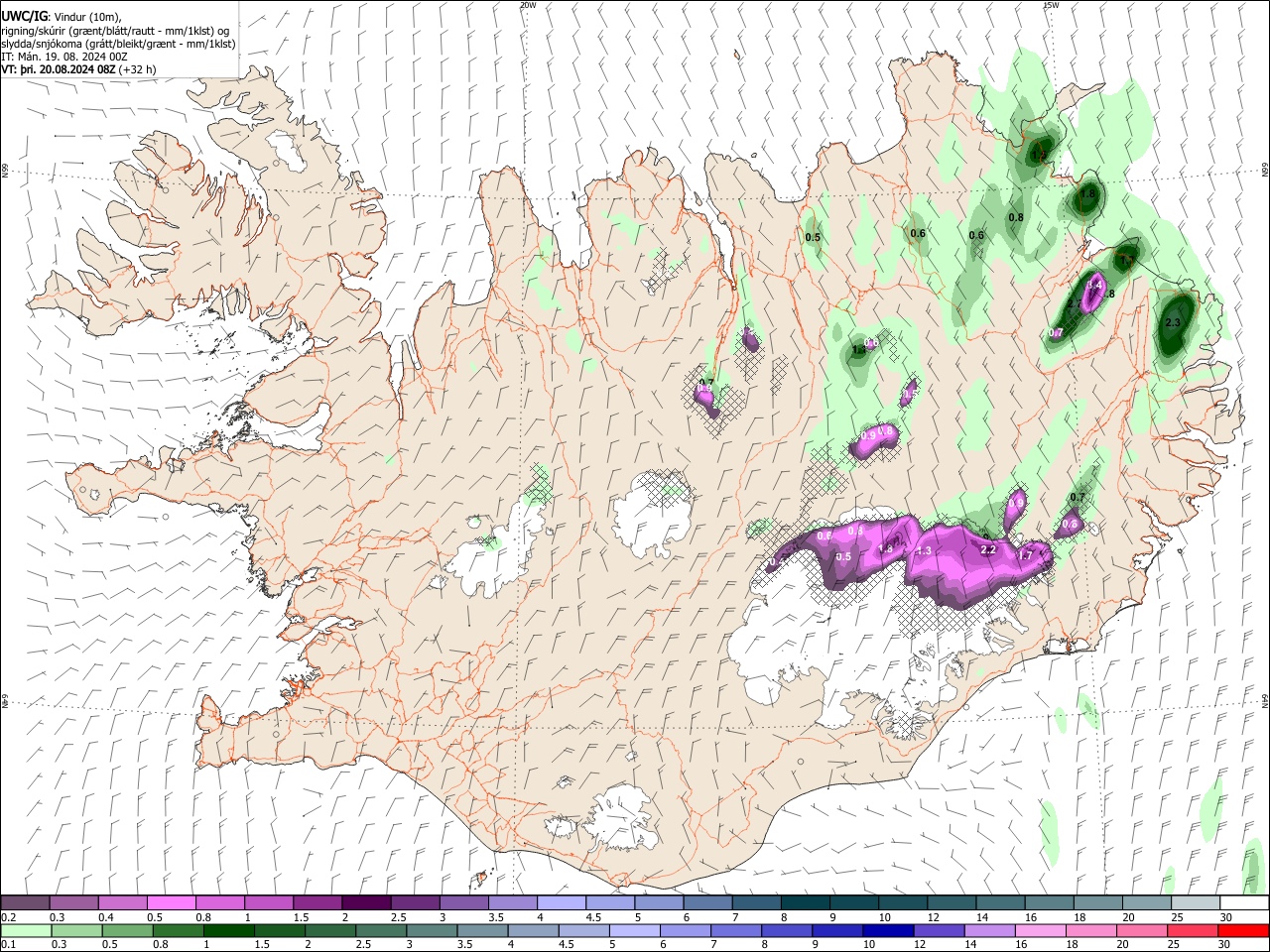1270x952 pixels.
Task: Click the '15W' longitude label
Action: point(1051,5)
